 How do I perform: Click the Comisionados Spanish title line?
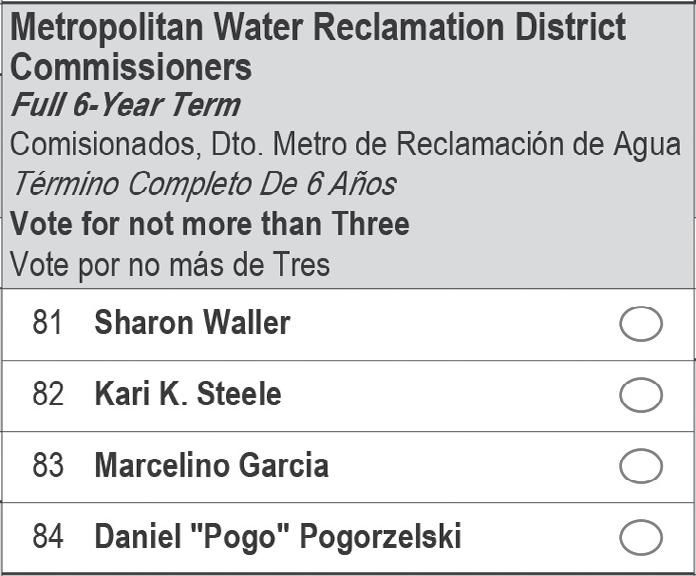click(x=345, y=145)
